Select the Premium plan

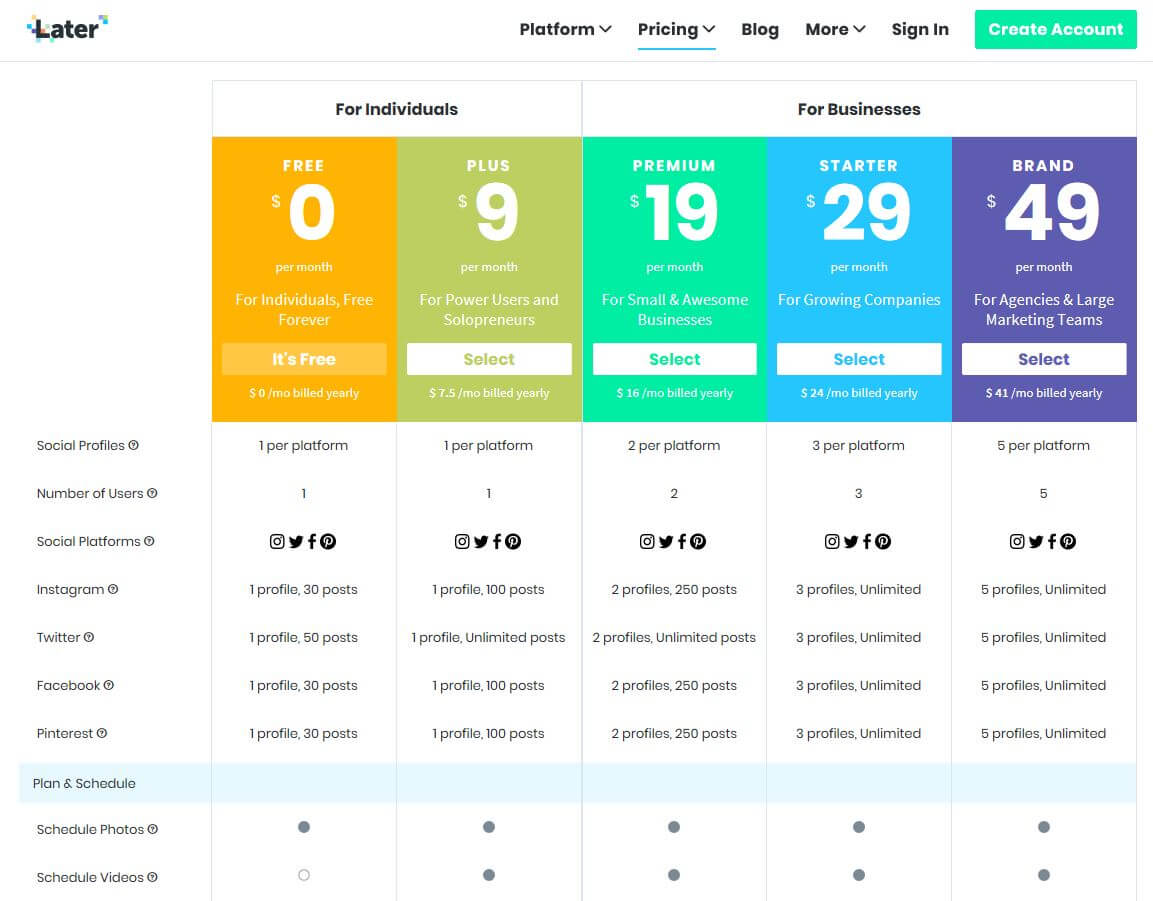[674, 359]
